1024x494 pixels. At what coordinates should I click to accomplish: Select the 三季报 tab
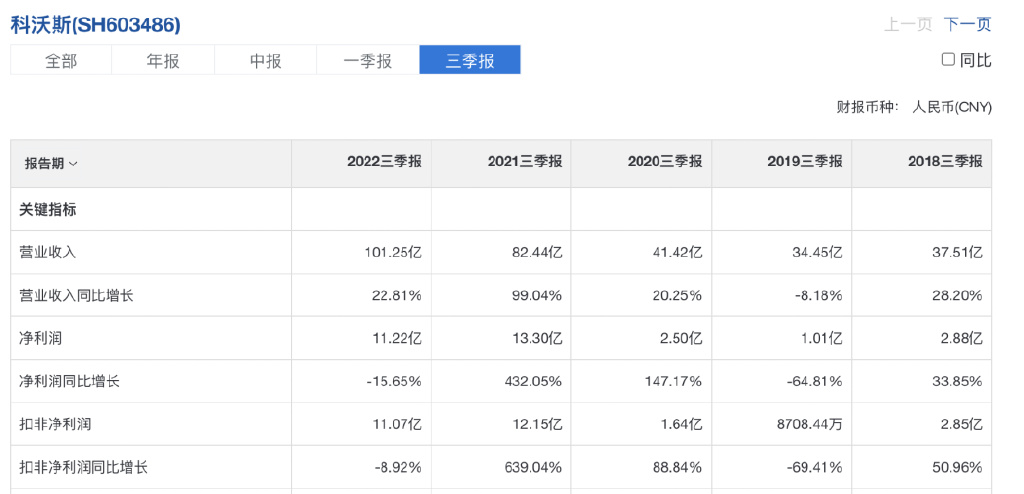coord(469,60)
